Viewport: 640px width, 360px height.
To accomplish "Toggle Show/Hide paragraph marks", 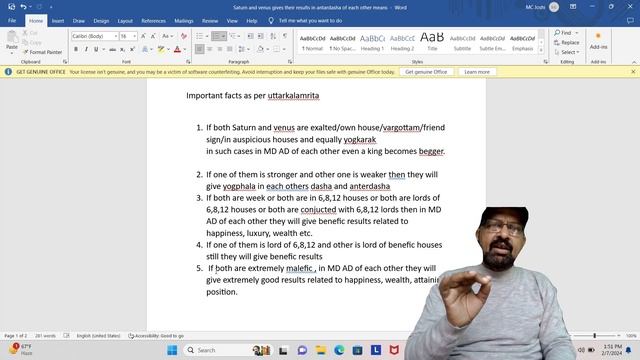I will [285, 36].
